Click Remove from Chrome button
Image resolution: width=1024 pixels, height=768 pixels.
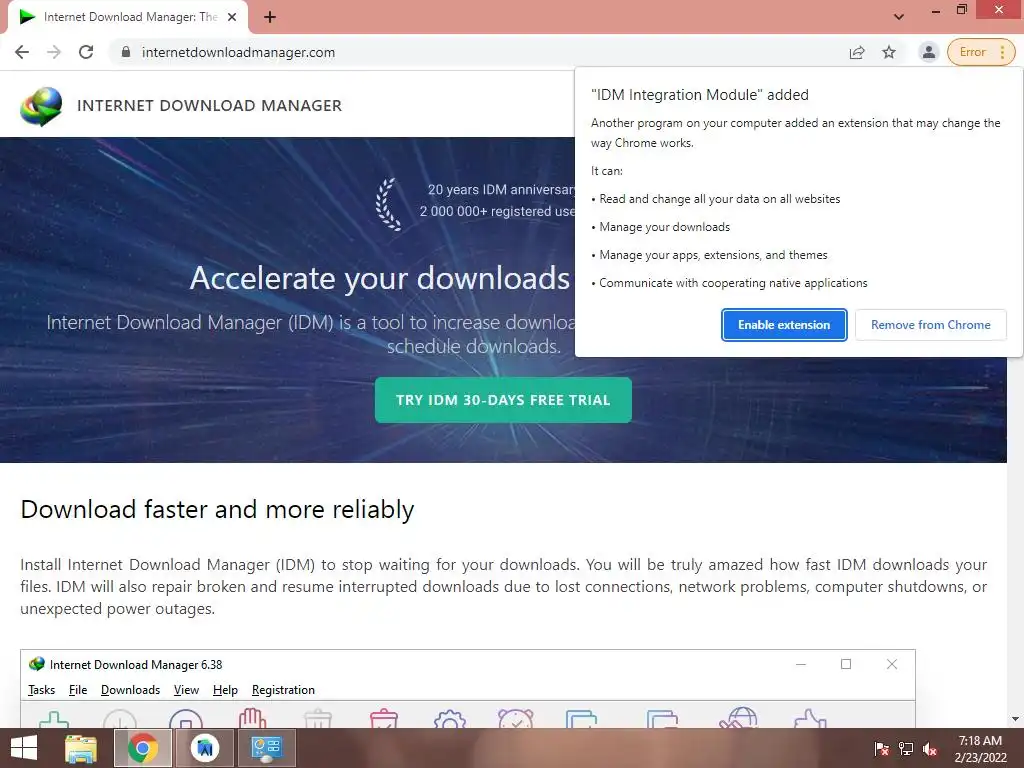click(931, 325)
